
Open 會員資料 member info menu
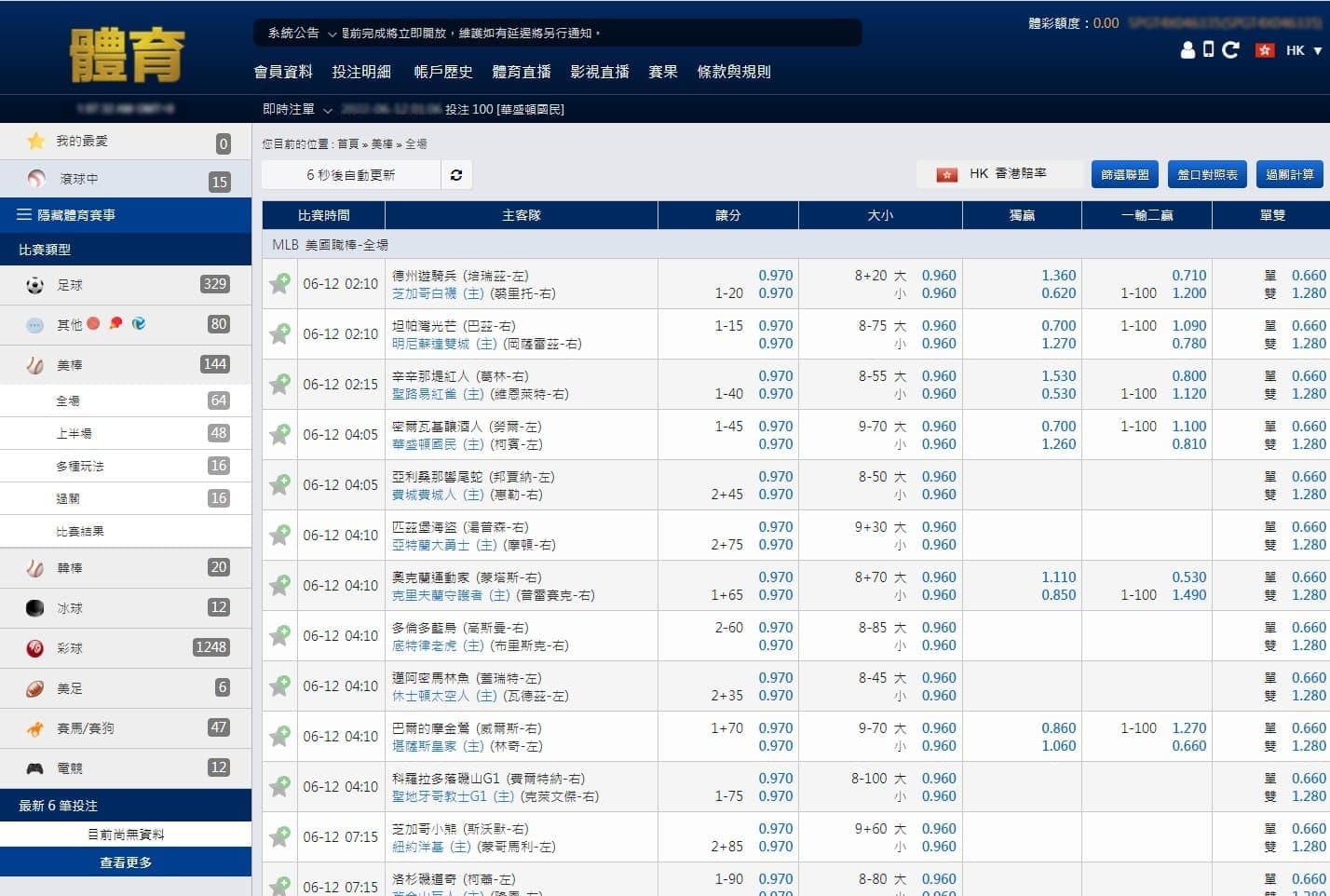(x=283, y=72)
